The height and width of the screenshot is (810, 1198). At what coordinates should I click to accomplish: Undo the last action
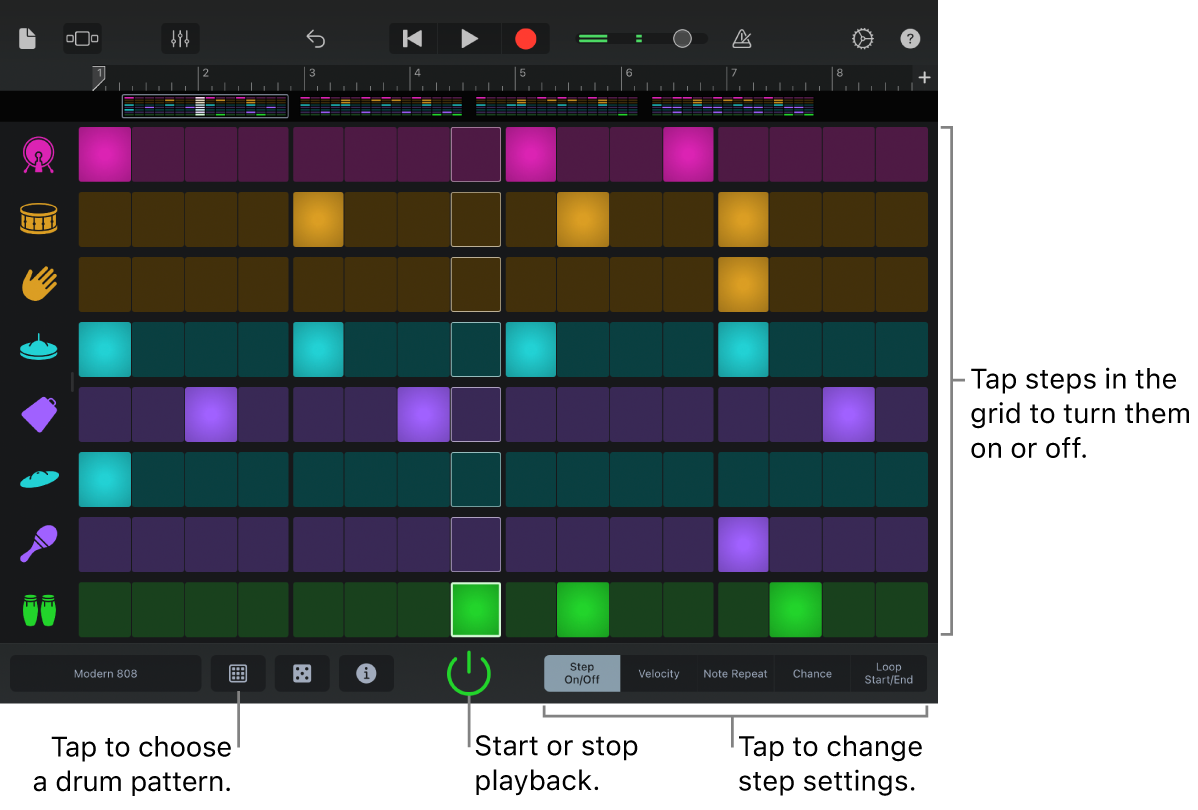(x=316, y=38)
